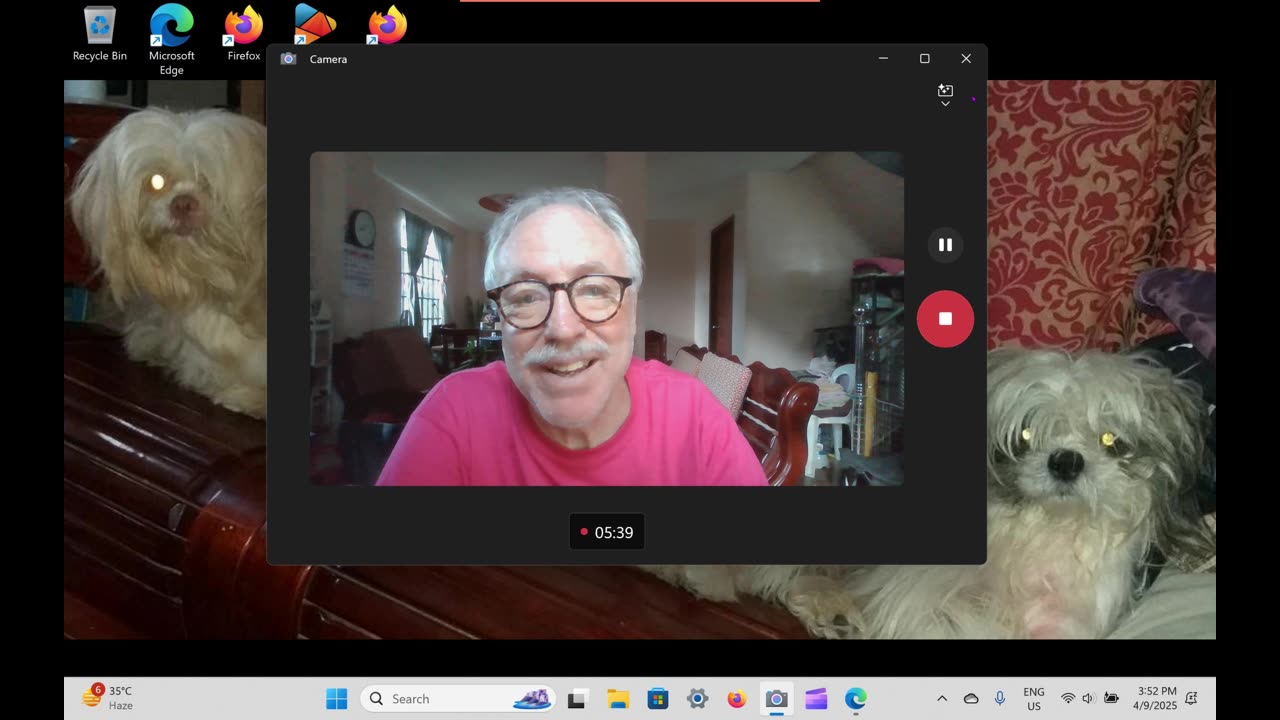
Task: Click the Camera title bar app icon
Action: point(288,59)
